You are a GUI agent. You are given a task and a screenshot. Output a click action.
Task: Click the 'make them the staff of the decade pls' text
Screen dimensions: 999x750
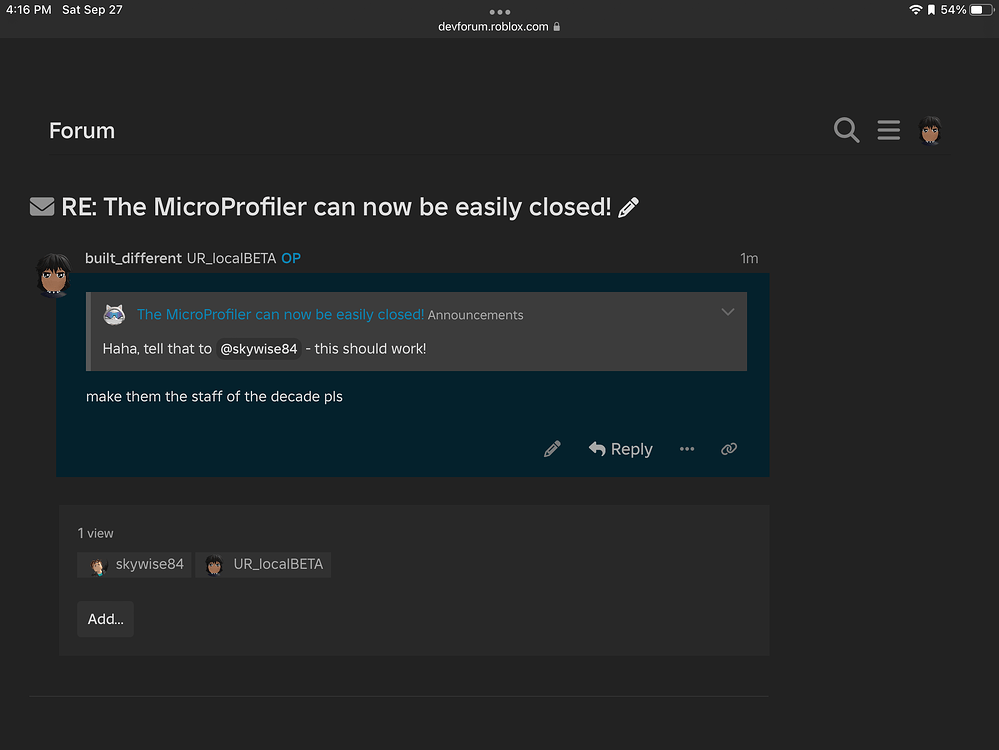214,396
